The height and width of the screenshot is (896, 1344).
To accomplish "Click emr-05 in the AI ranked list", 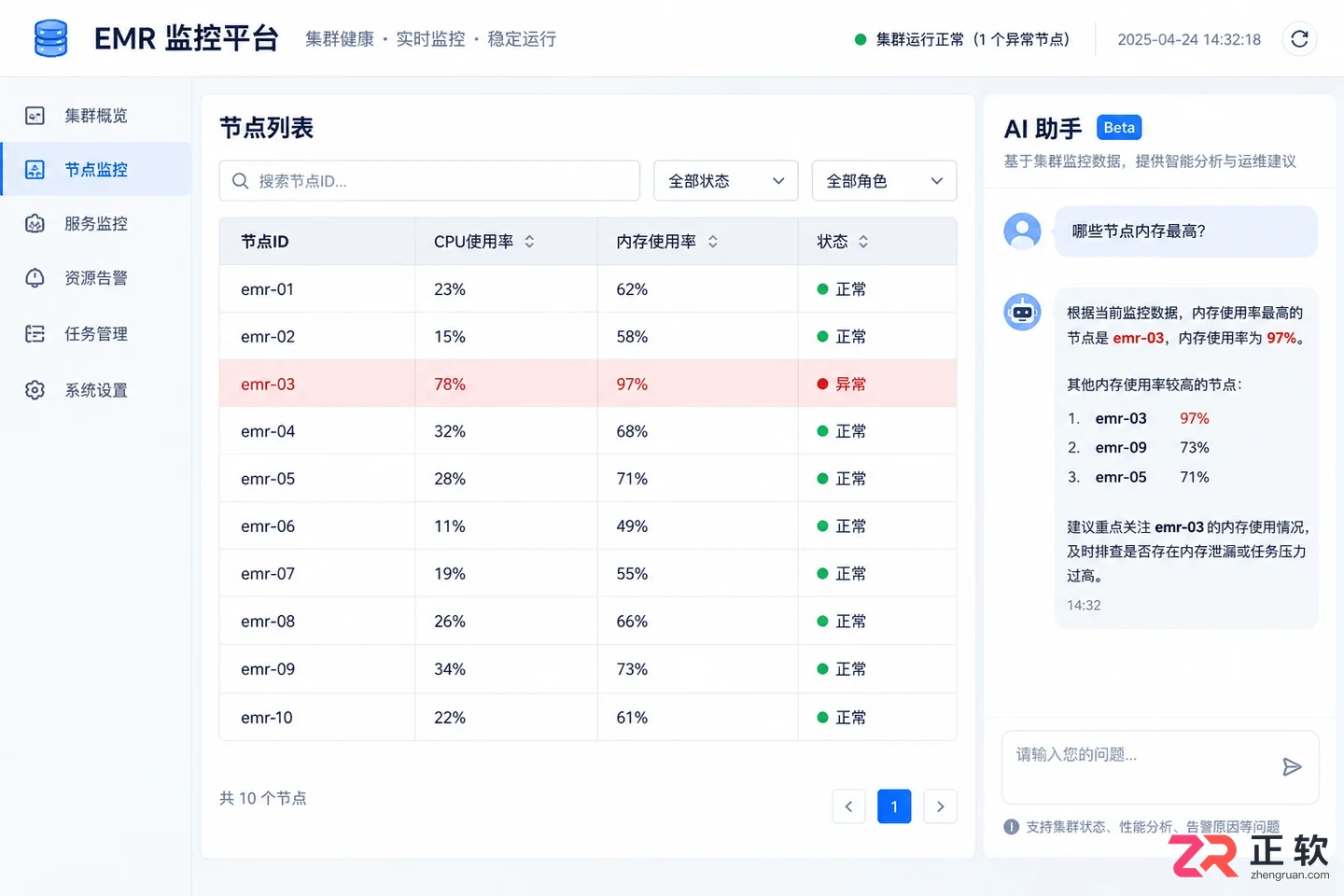I will coord(1121,477).
